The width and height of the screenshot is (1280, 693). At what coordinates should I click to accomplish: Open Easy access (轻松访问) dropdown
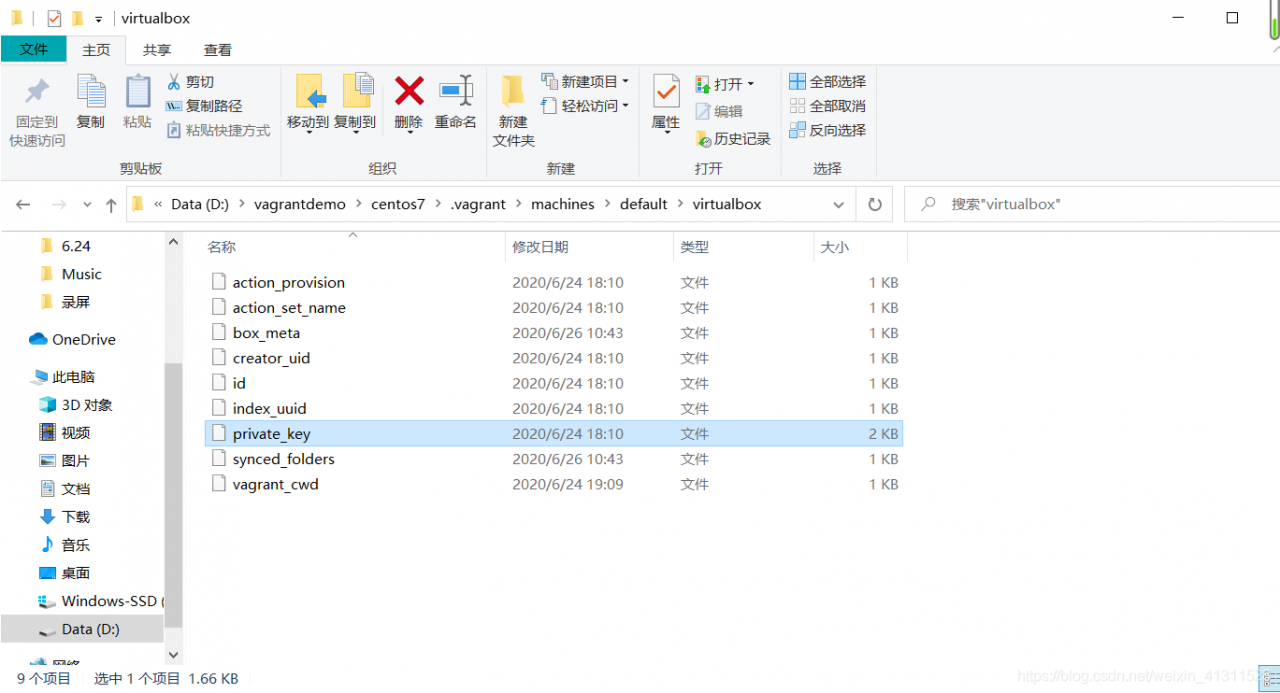[x=586, y=106]
